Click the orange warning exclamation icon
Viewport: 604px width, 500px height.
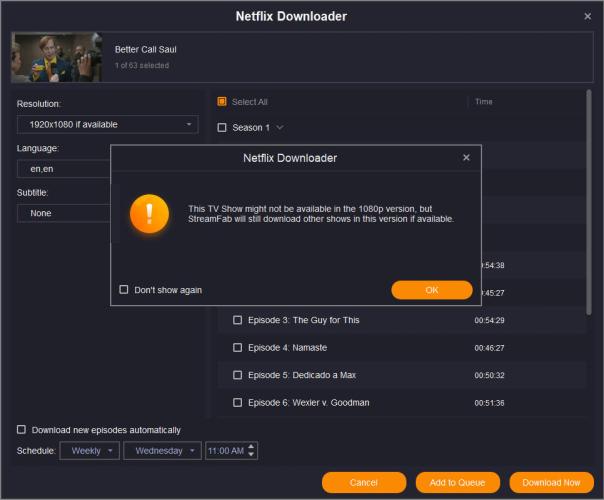[x=149, y=214]
